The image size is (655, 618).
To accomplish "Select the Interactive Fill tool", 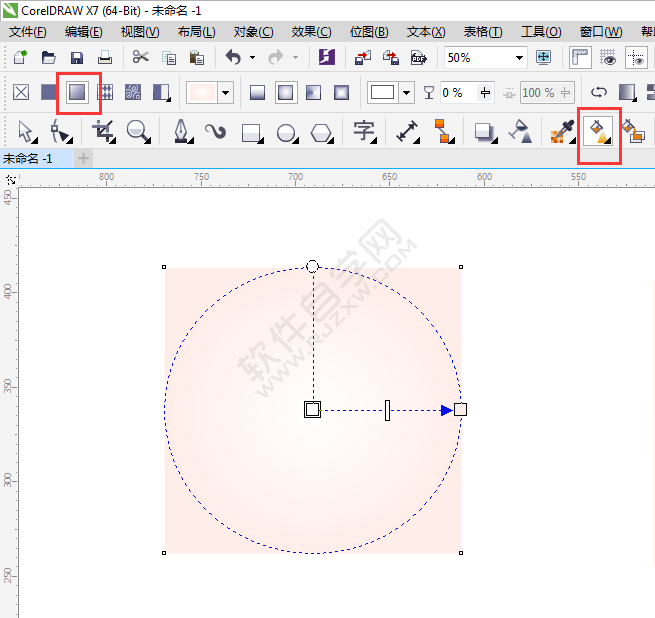I will (x=598, y=131).
